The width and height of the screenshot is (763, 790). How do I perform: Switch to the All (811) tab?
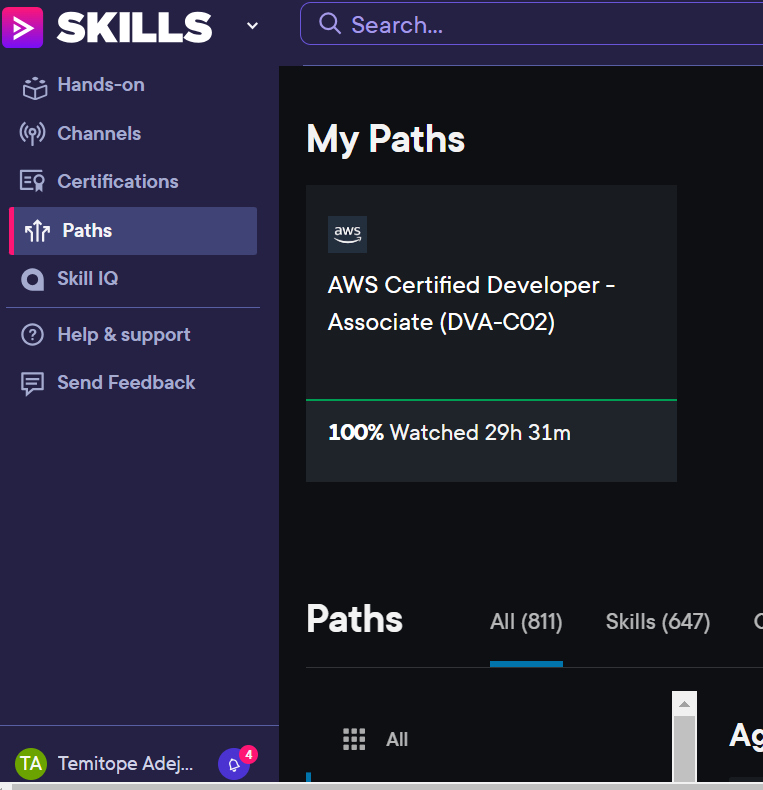pos(526,622)
